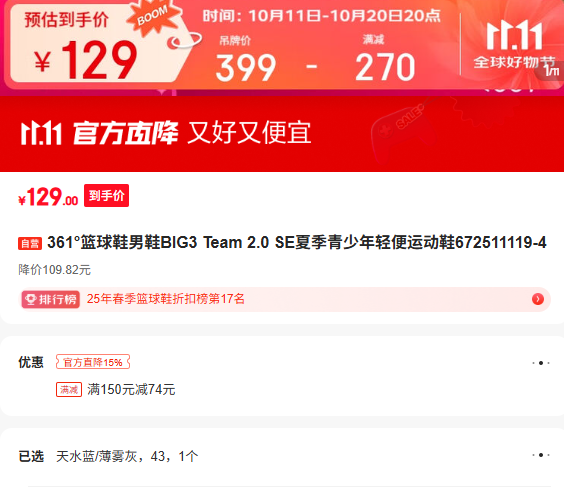Expand 优惠 section with three-dot button
The image size is (564, 499).
click(541, 363)
